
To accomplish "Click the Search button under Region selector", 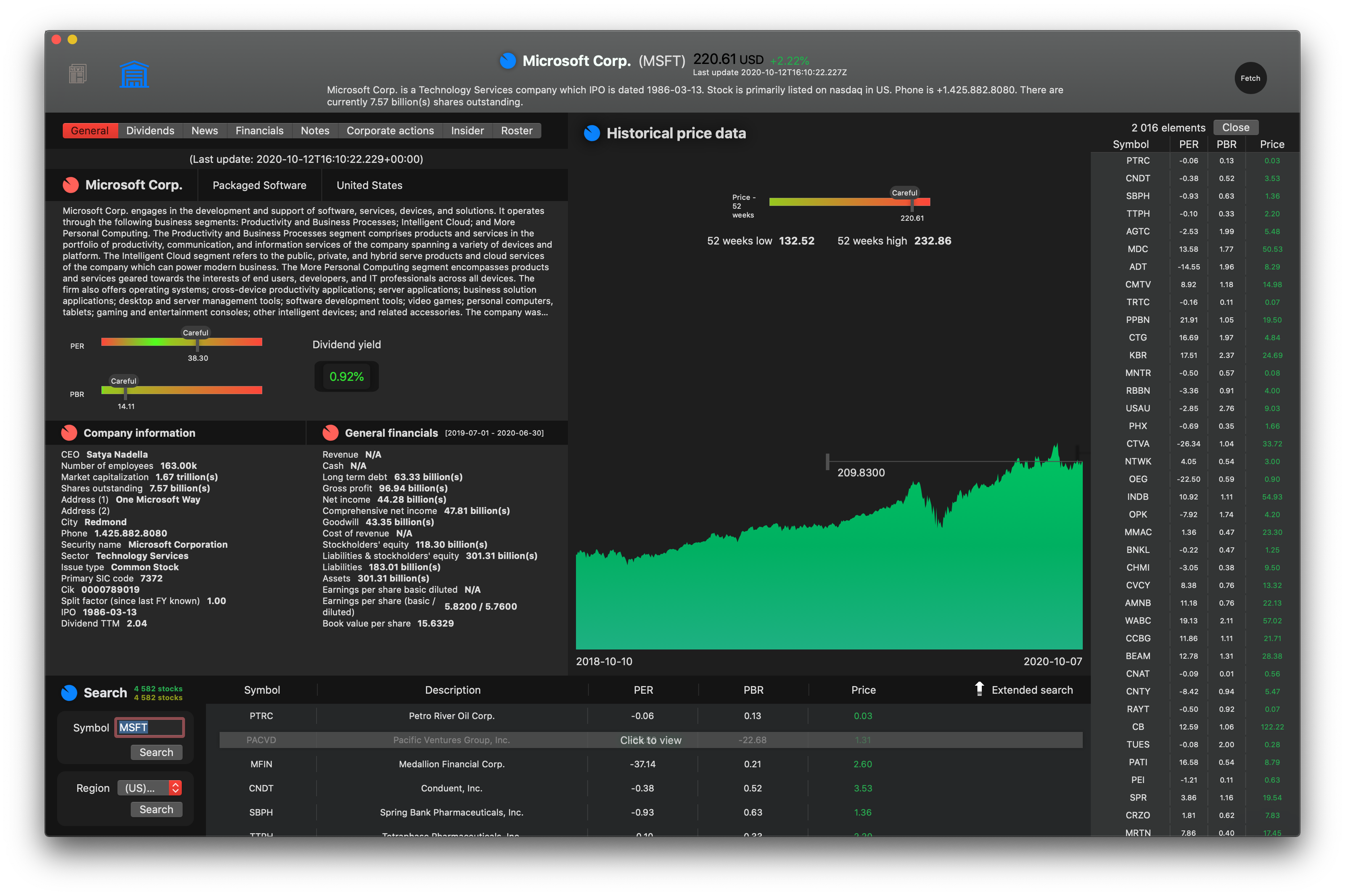I will (x=156, y=809).
